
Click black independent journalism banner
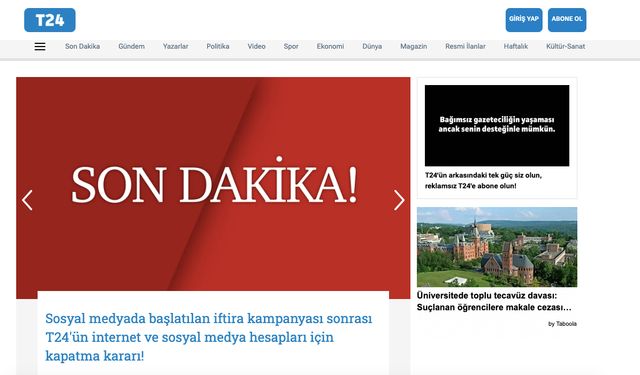(x=497, y=125)
